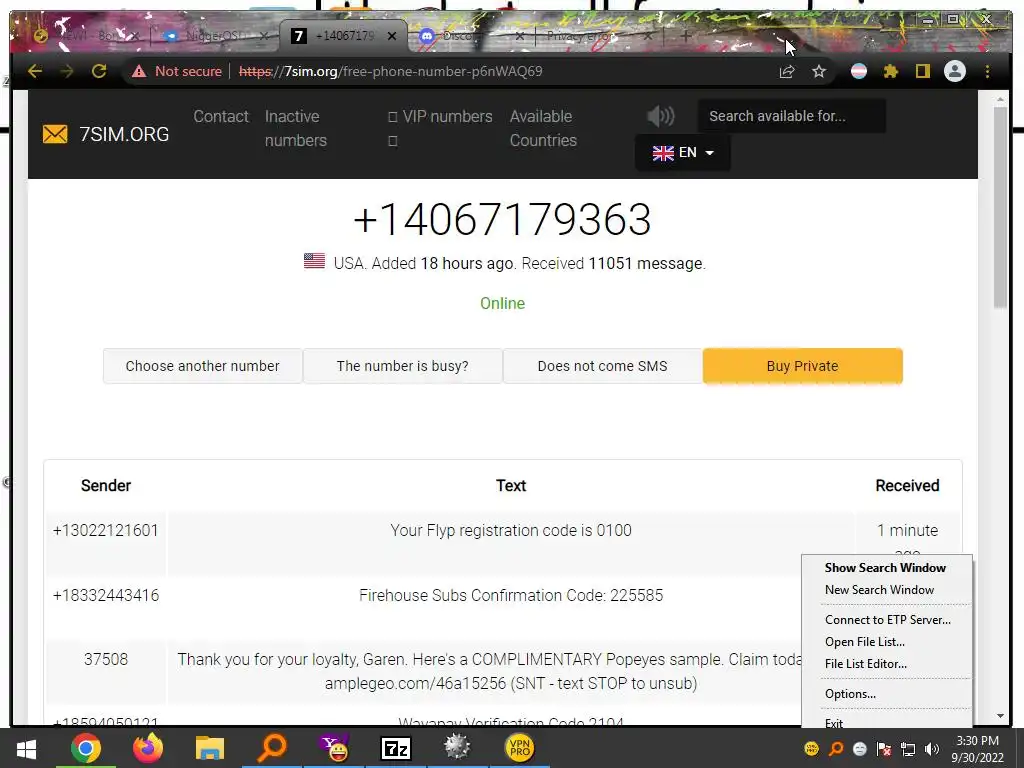The width and height of the screenshot is (1024, 768).
Task: Click the orange magnifier tray icon
Action: 836,749
